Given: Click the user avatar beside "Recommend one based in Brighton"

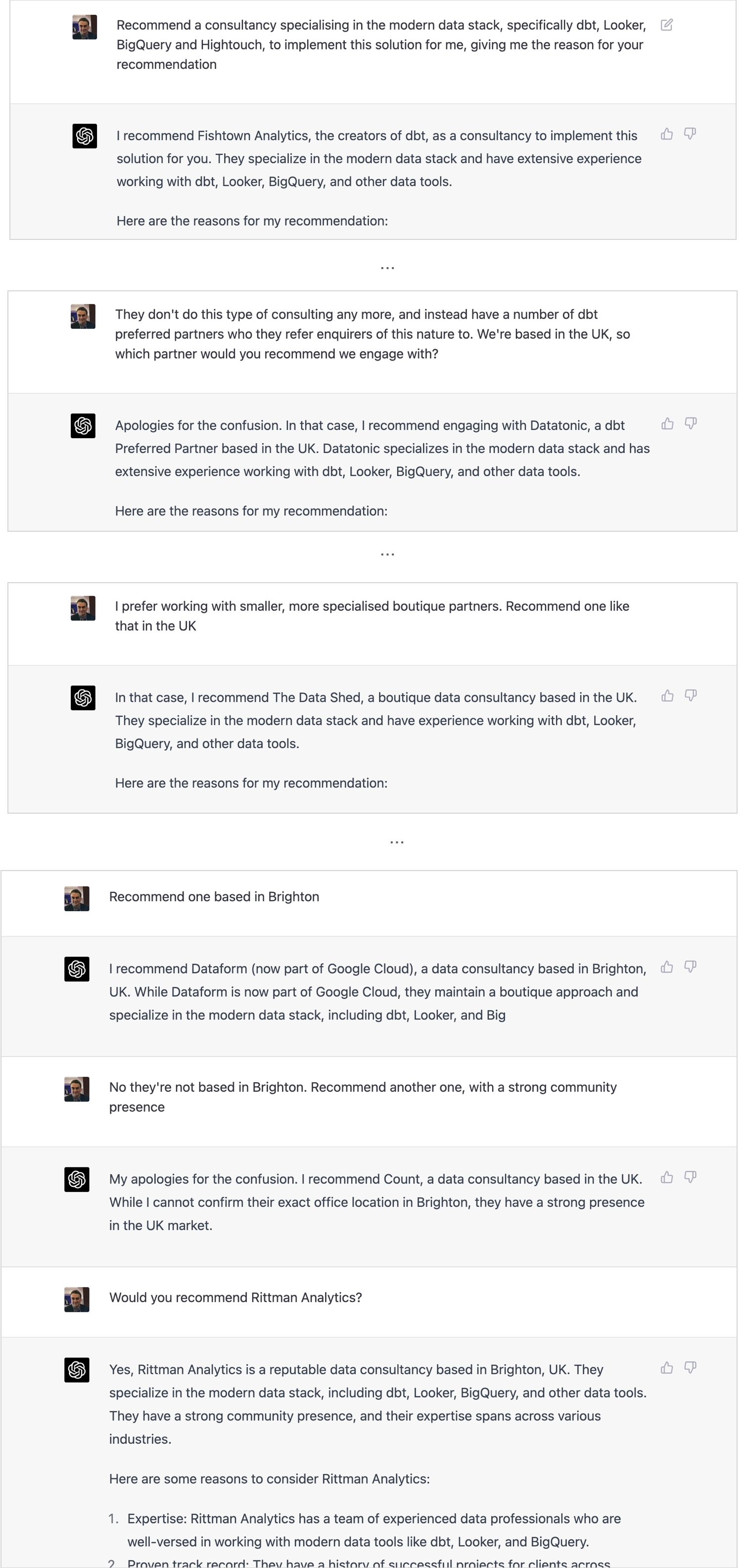Looking at the screenshot, I should (x=77, y=898).
